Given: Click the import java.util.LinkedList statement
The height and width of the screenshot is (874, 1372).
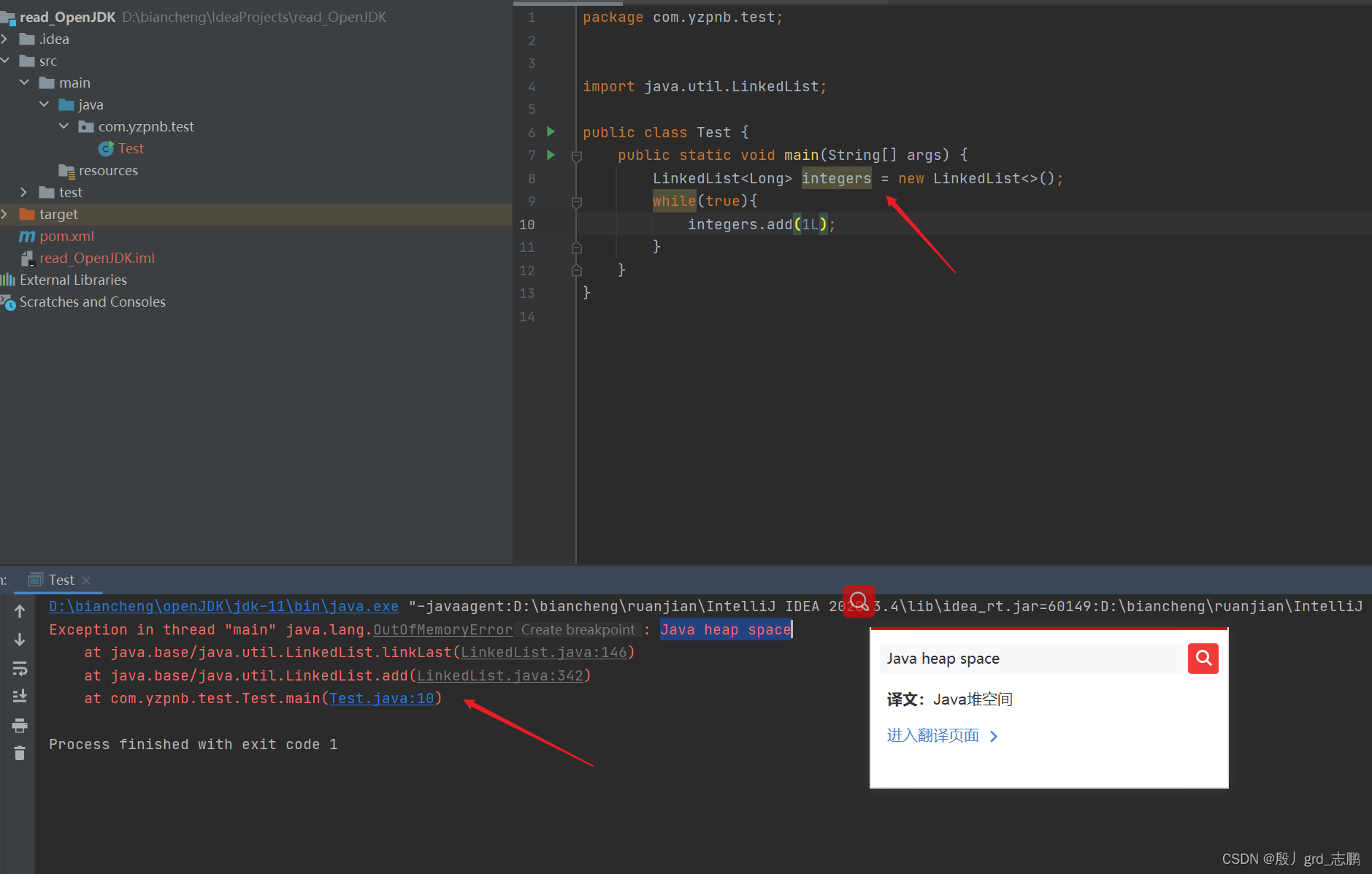Looking at the screenshot, I should coord(705,86).
